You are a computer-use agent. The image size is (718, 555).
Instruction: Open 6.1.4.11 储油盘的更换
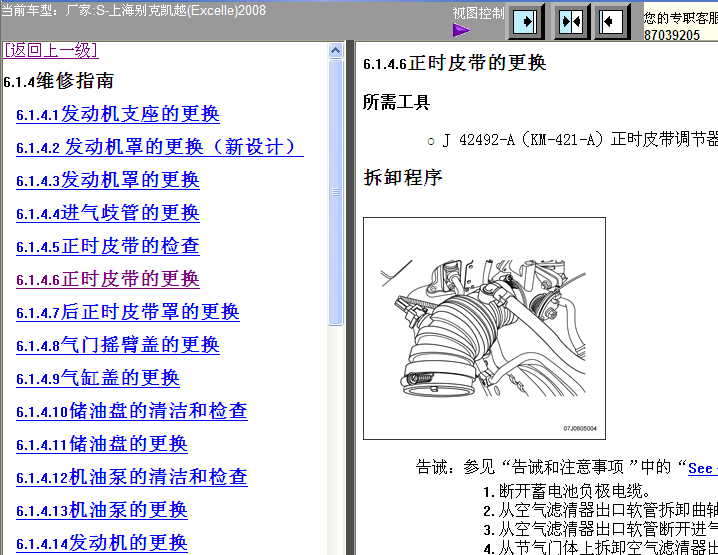(x=102, y=444)
